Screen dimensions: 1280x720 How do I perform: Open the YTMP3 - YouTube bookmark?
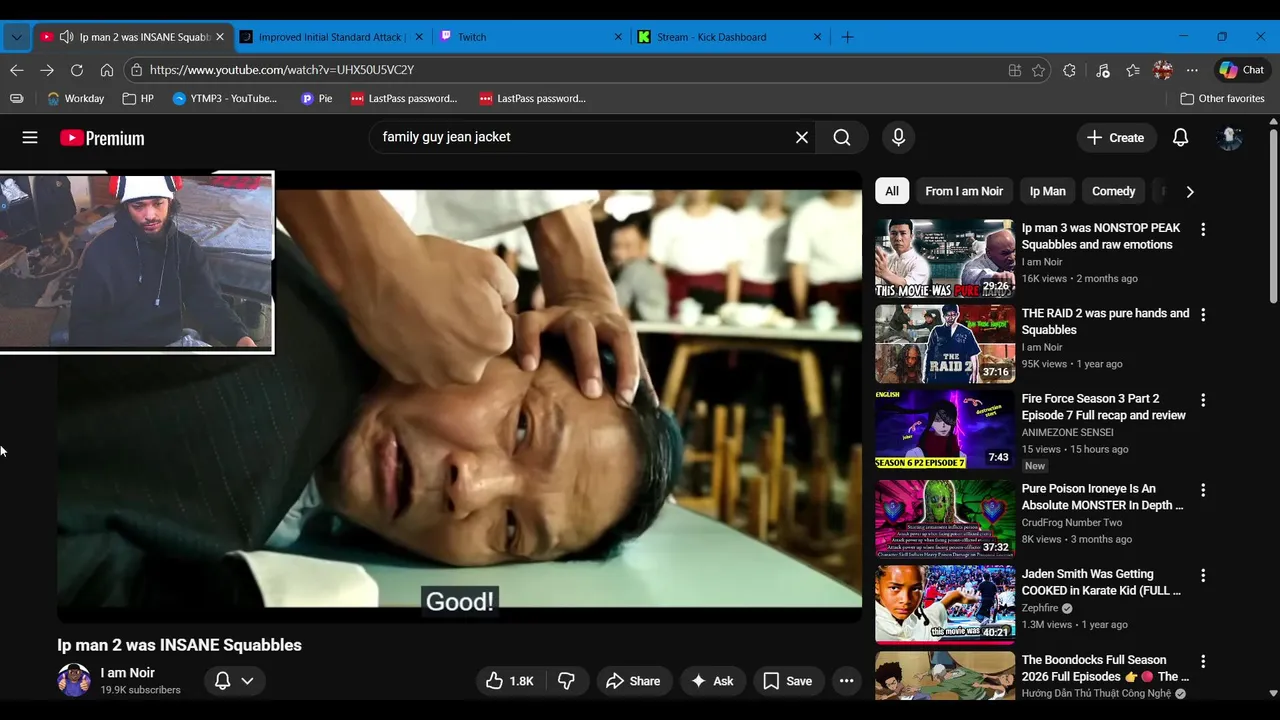225,99
